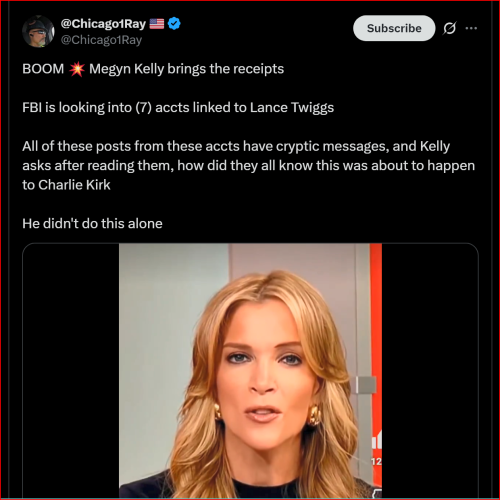Screen dimensions: 500x500
Task: Click the "12" overlay in the video
Action: coord(376,462)
